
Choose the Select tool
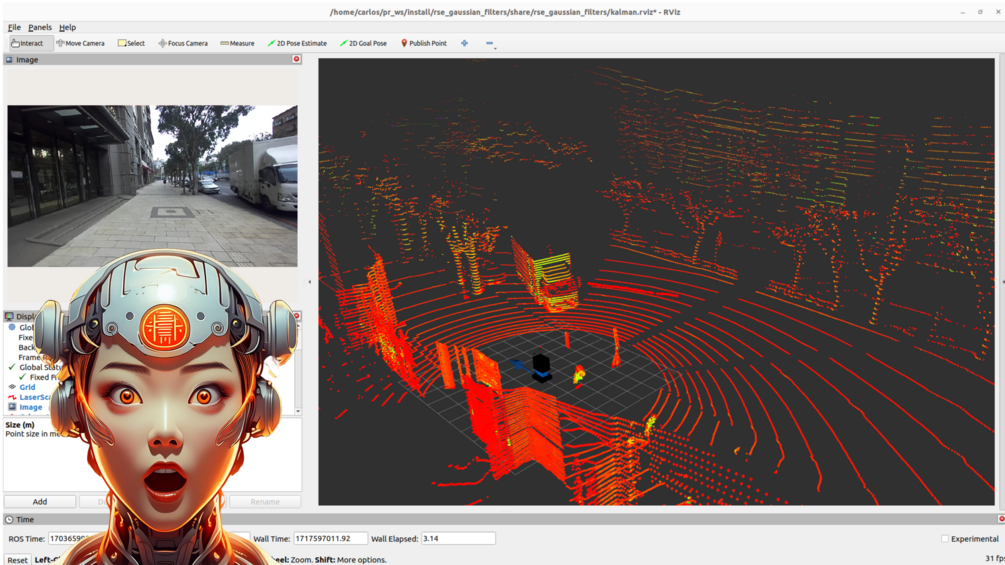coord(131,43)
